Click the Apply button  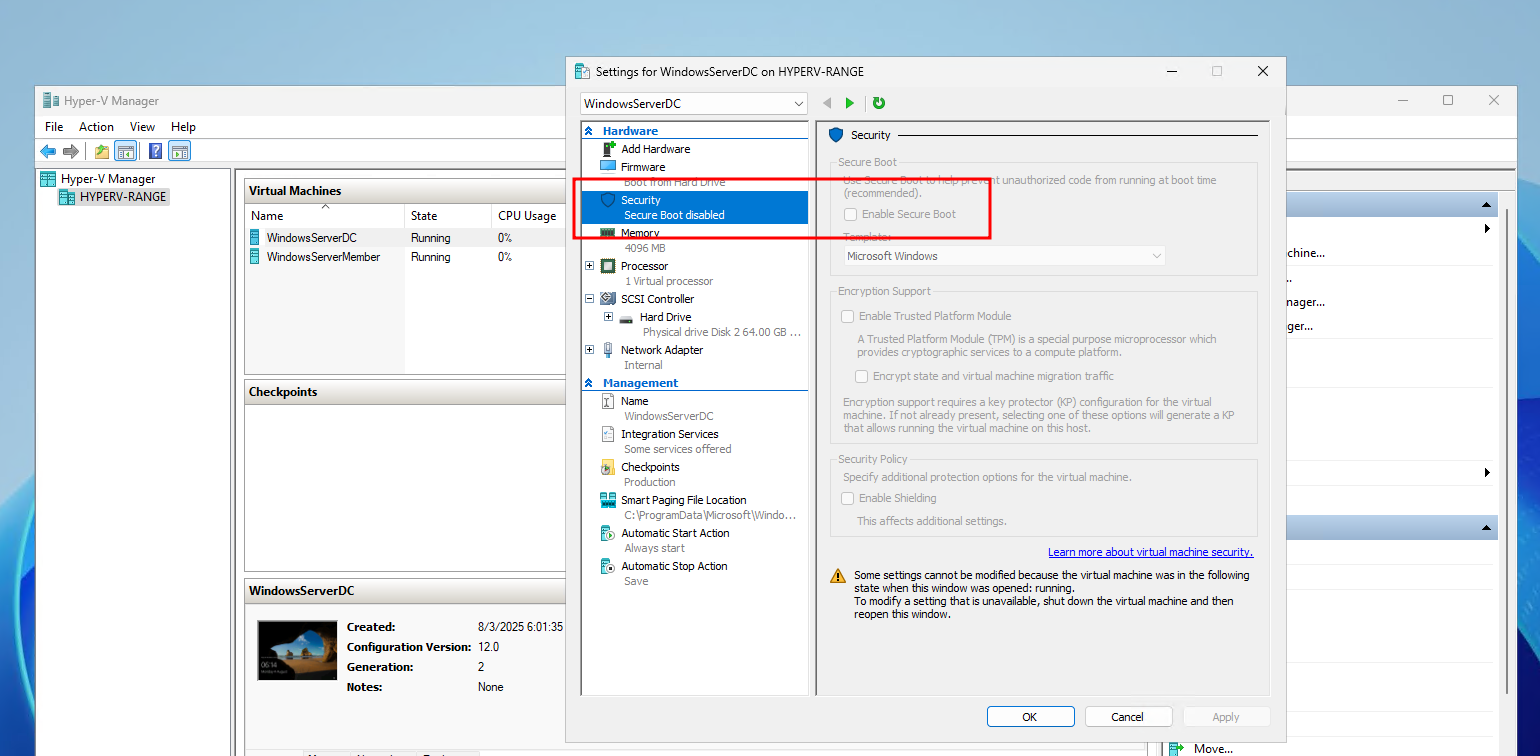(x=1226, y=717)
